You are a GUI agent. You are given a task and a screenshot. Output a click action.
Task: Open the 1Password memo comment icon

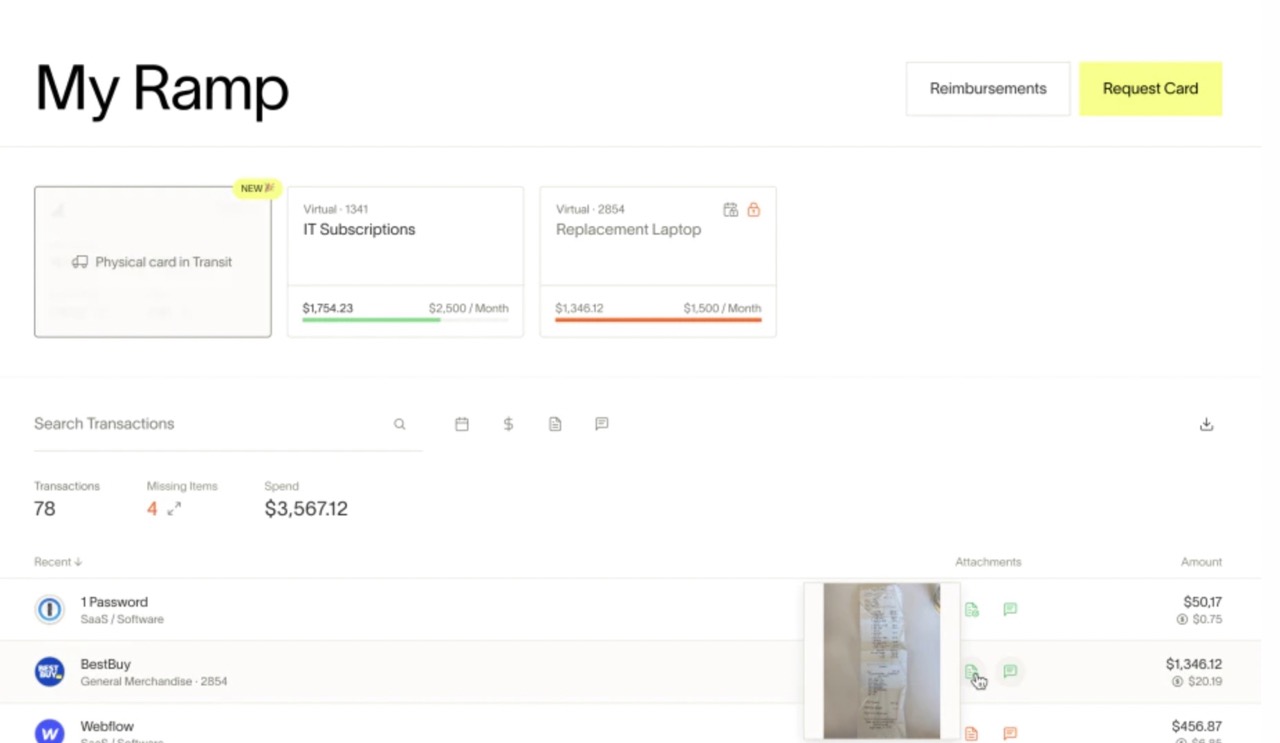(x=1010, y=609)
